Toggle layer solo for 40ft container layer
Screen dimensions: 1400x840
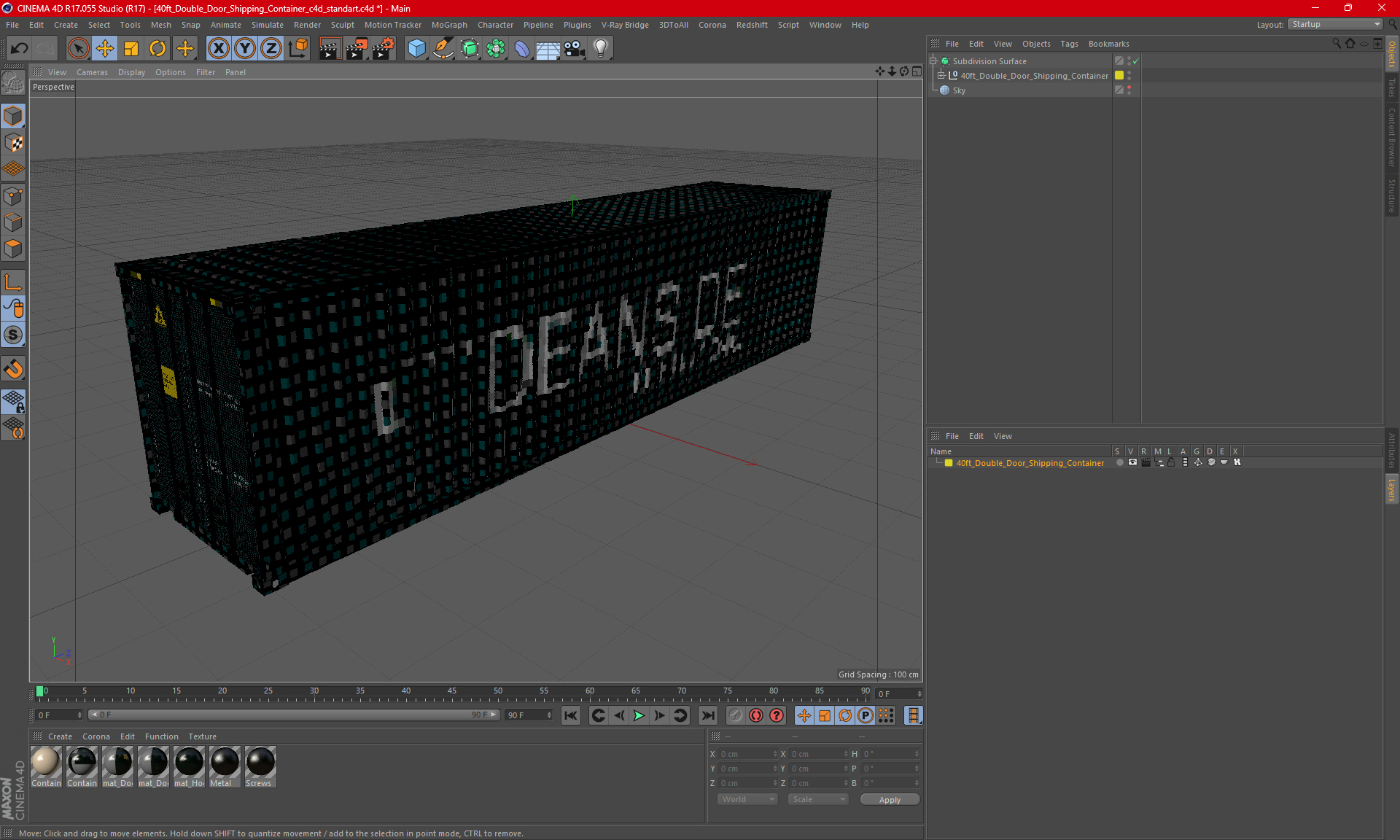click(x=1119, y=462)
